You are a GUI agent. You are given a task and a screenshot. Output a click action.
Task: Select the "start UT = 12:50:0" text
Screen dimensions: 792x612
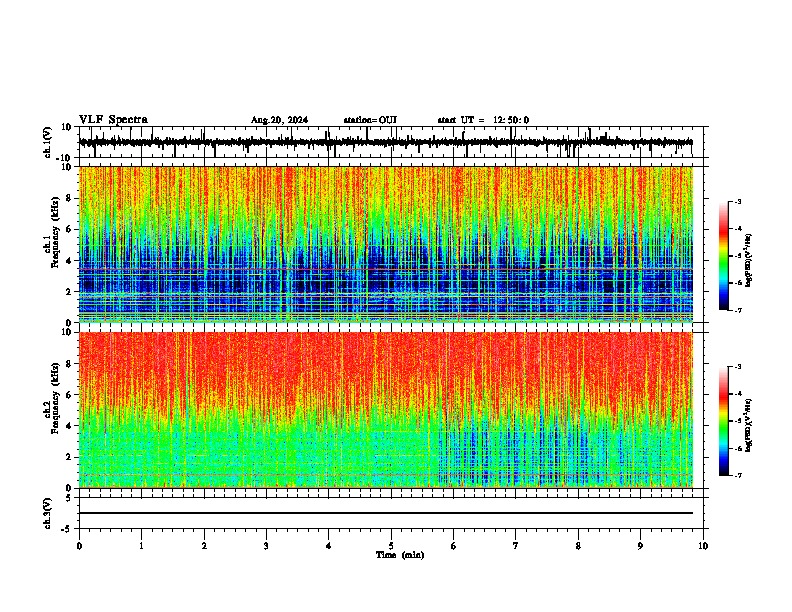click(x=483, y=120)
